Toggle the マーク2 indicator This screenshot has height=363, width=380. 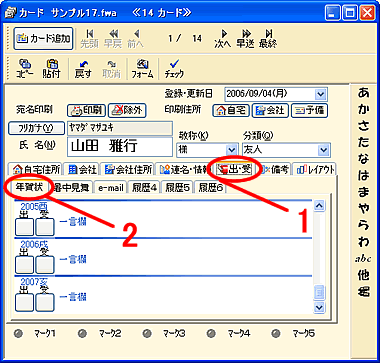tap(83, 333)
